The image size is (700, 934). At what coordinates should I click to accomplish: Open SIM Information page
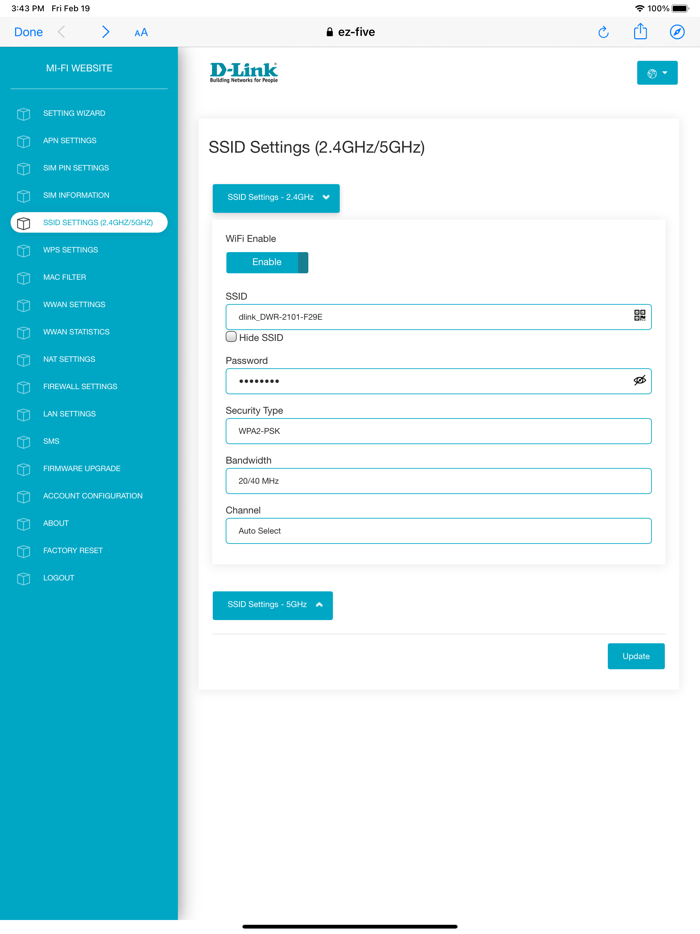[76, 195]
